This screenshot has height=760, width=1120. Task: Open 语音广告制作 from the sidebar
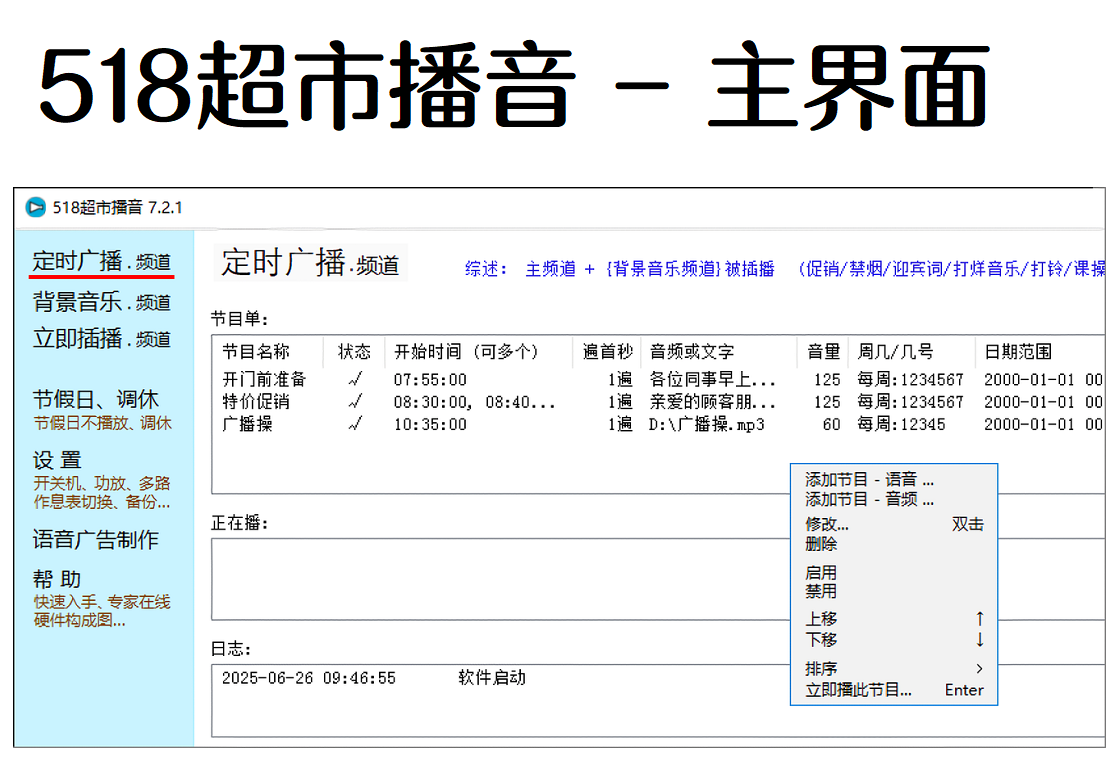(x=96, y=540)
